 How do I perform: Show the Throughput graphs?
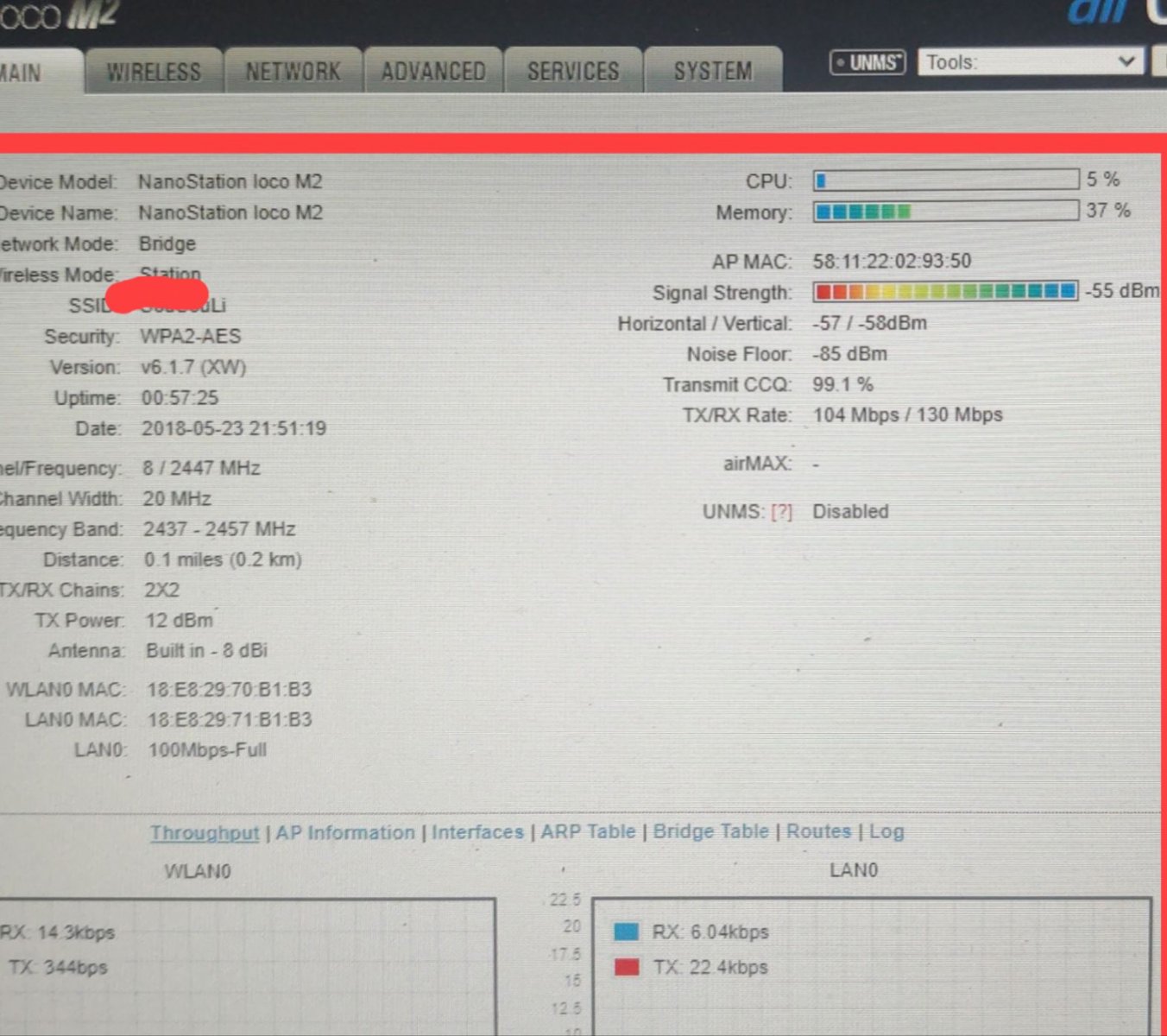click(x=205, y=833)
